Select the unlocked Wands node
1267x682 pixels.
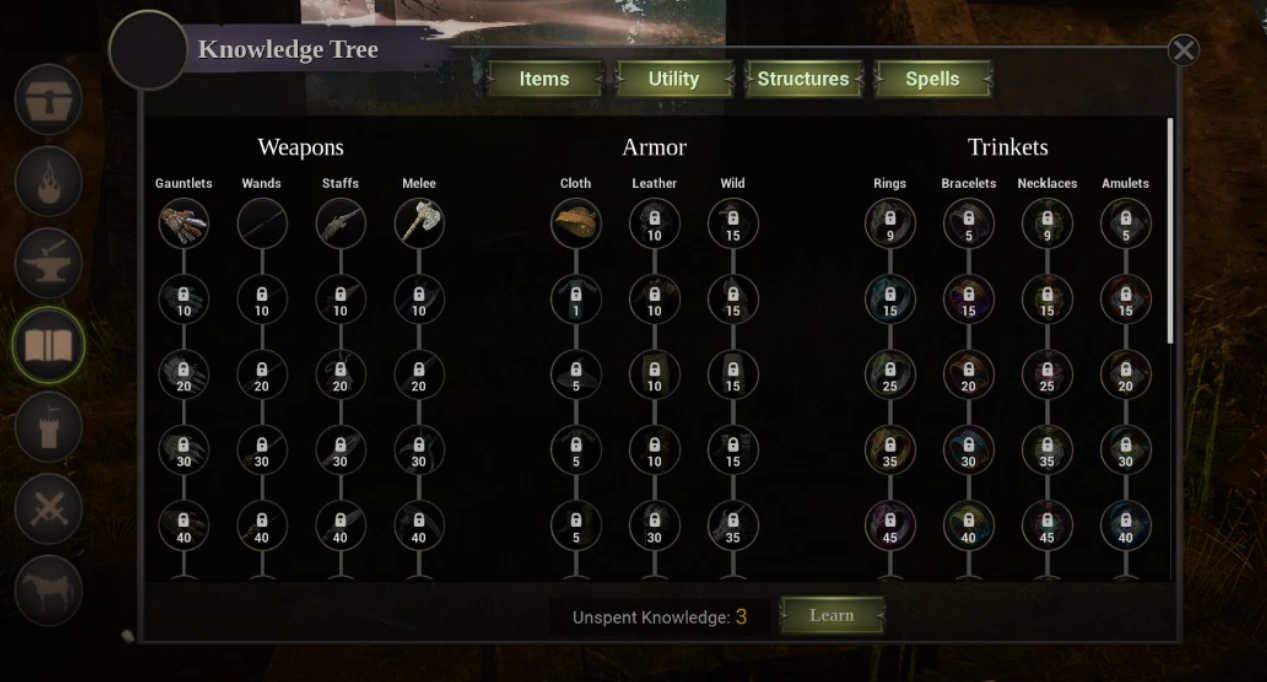(x=262, y=223)
